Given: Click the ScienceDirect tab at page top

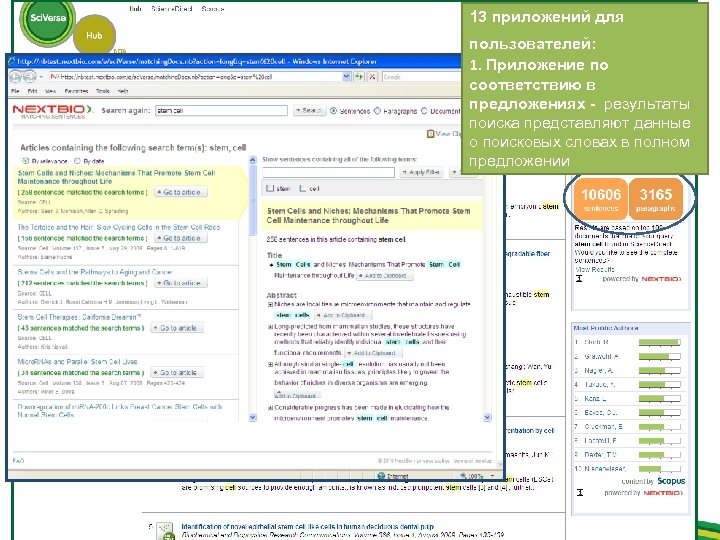Looking at the screenshot, I should point(171,9).
